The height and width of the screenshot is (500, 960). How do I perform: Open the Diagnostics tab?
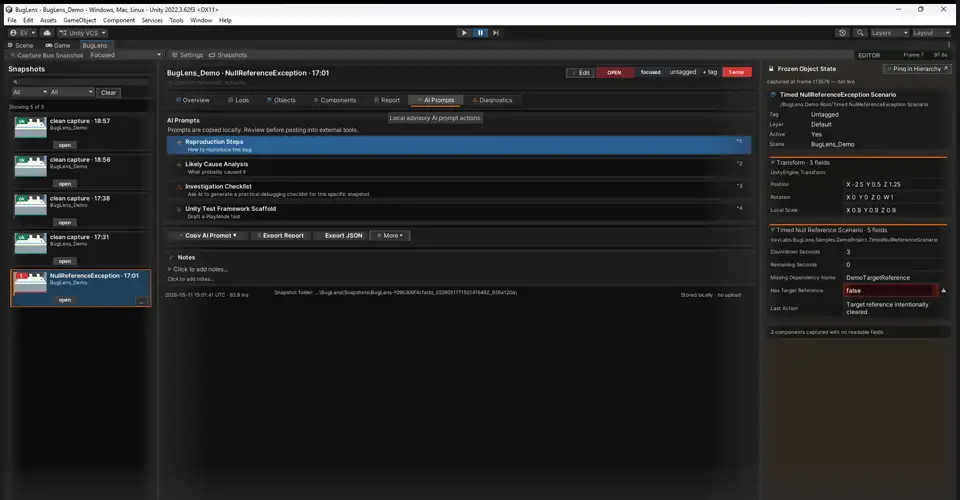pos(492,100)
